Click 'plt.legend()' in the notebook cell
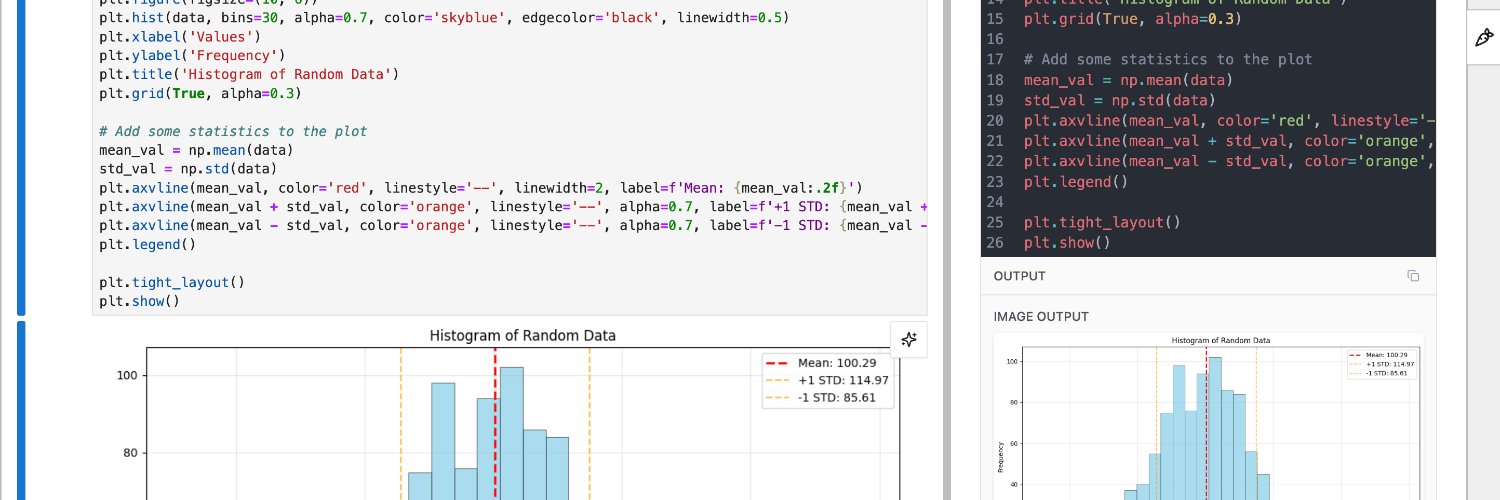The image size is (1500, 500). tap(147, 244)
